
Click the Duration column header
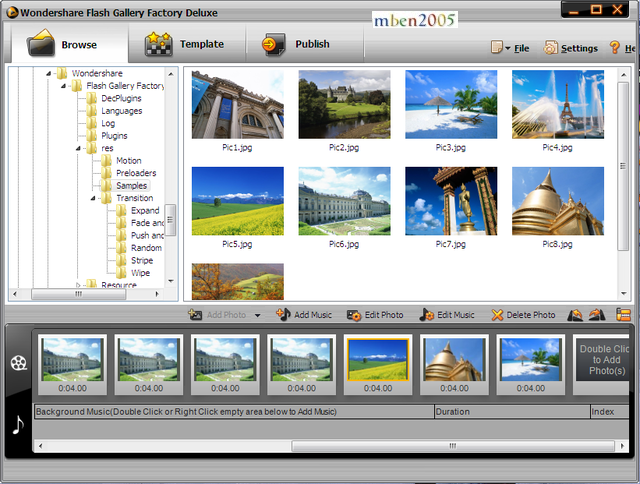(512, 412)
